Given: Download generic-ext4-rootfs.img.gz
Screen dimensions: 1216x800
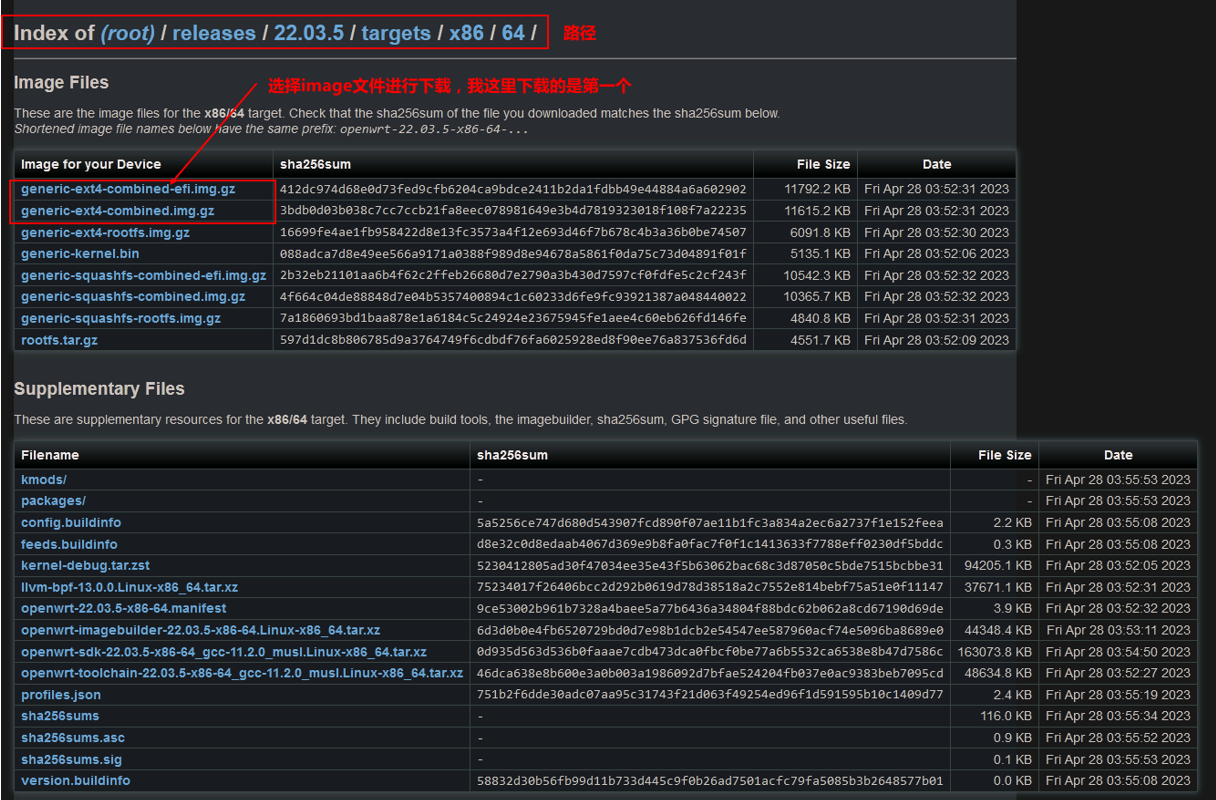Looking at the screenshot, I should click(x=105, y=233).
